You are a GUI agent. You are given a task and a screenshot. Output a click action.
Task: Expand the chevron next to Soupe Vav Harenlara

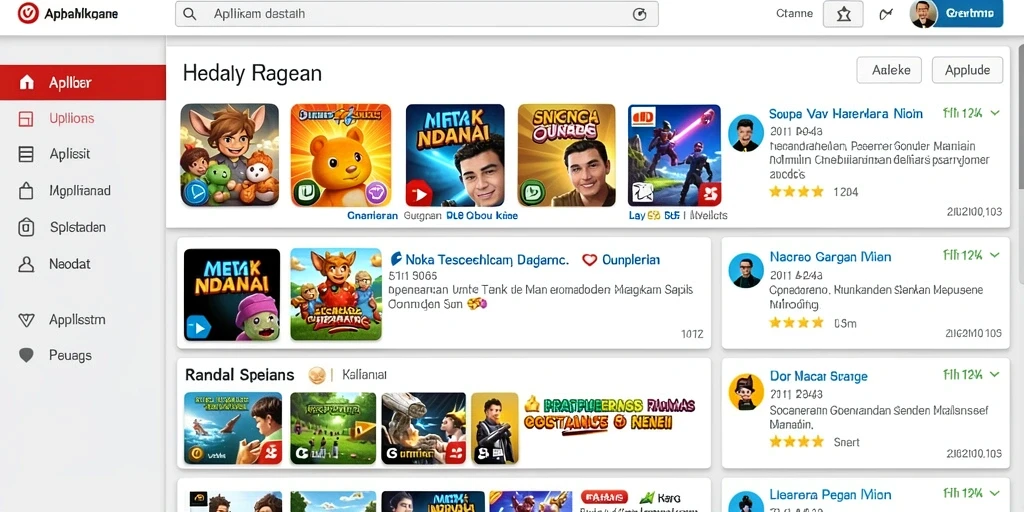point(995,113)
